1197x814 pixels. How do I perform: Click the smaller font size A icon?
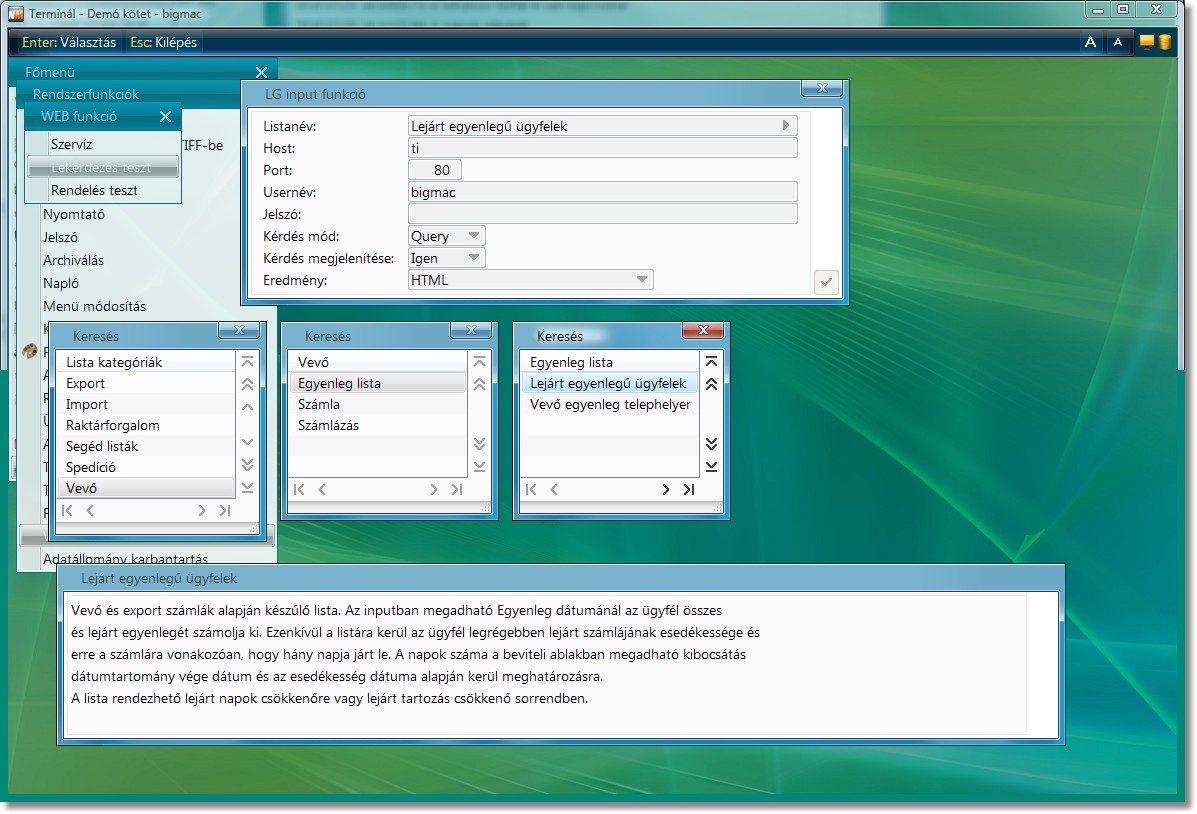[1118, 42]
